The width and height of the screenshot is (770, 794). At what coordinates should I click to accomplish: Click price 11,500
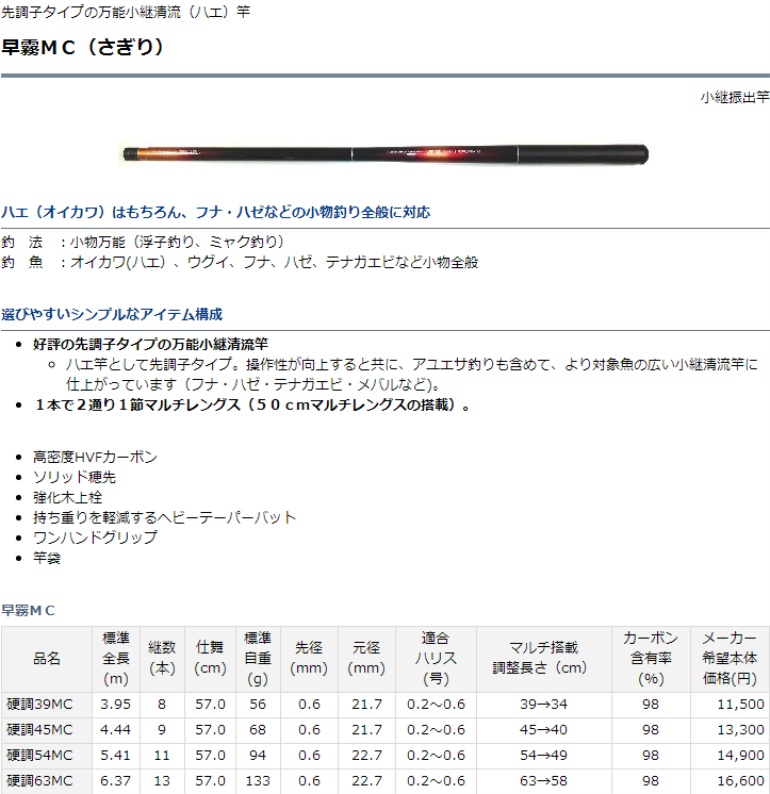click(741, 704)
